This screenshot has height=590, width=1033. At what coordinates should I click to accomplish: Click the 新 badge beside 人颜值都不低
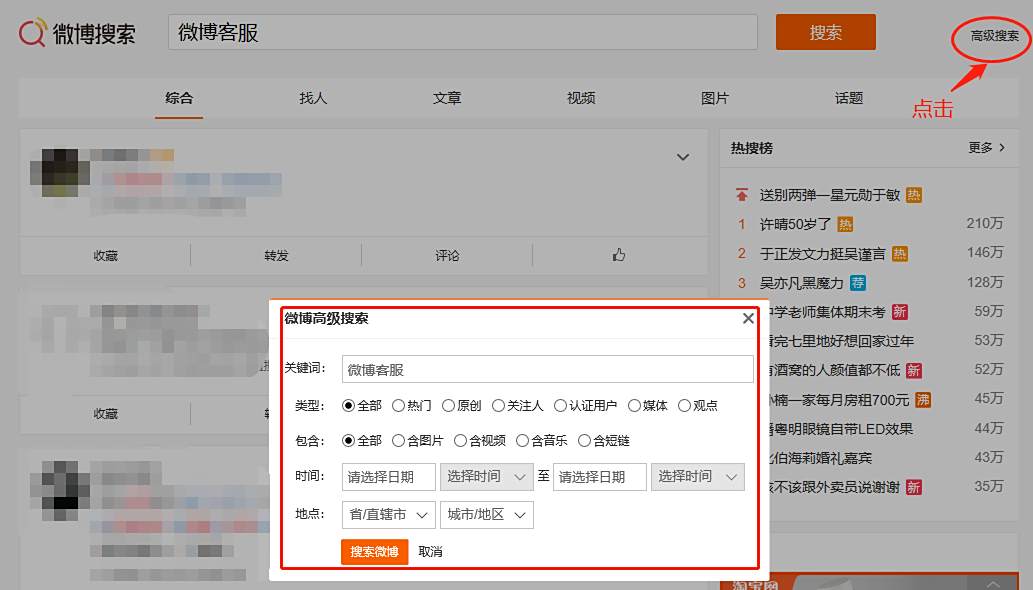point(914,371)
